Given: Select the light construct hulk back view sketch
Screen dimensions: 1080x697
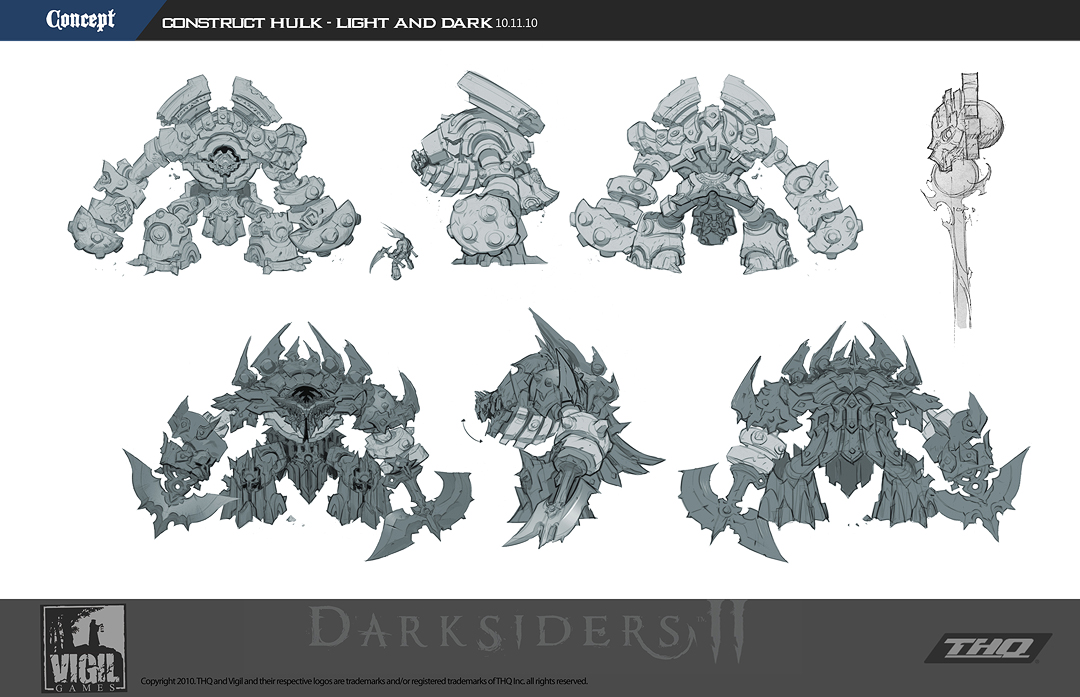Looking at the screenshot, I should [716, 174].
